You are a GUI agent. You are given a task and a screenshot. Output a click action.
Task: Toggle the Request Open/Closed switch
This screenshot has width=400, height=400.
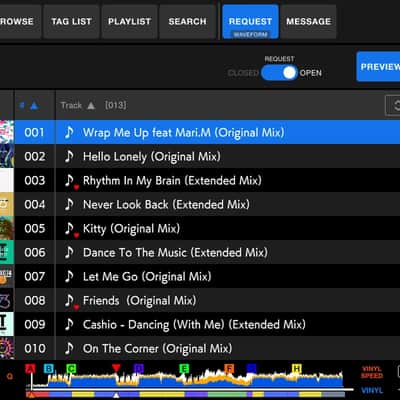(x=279, y=73)
